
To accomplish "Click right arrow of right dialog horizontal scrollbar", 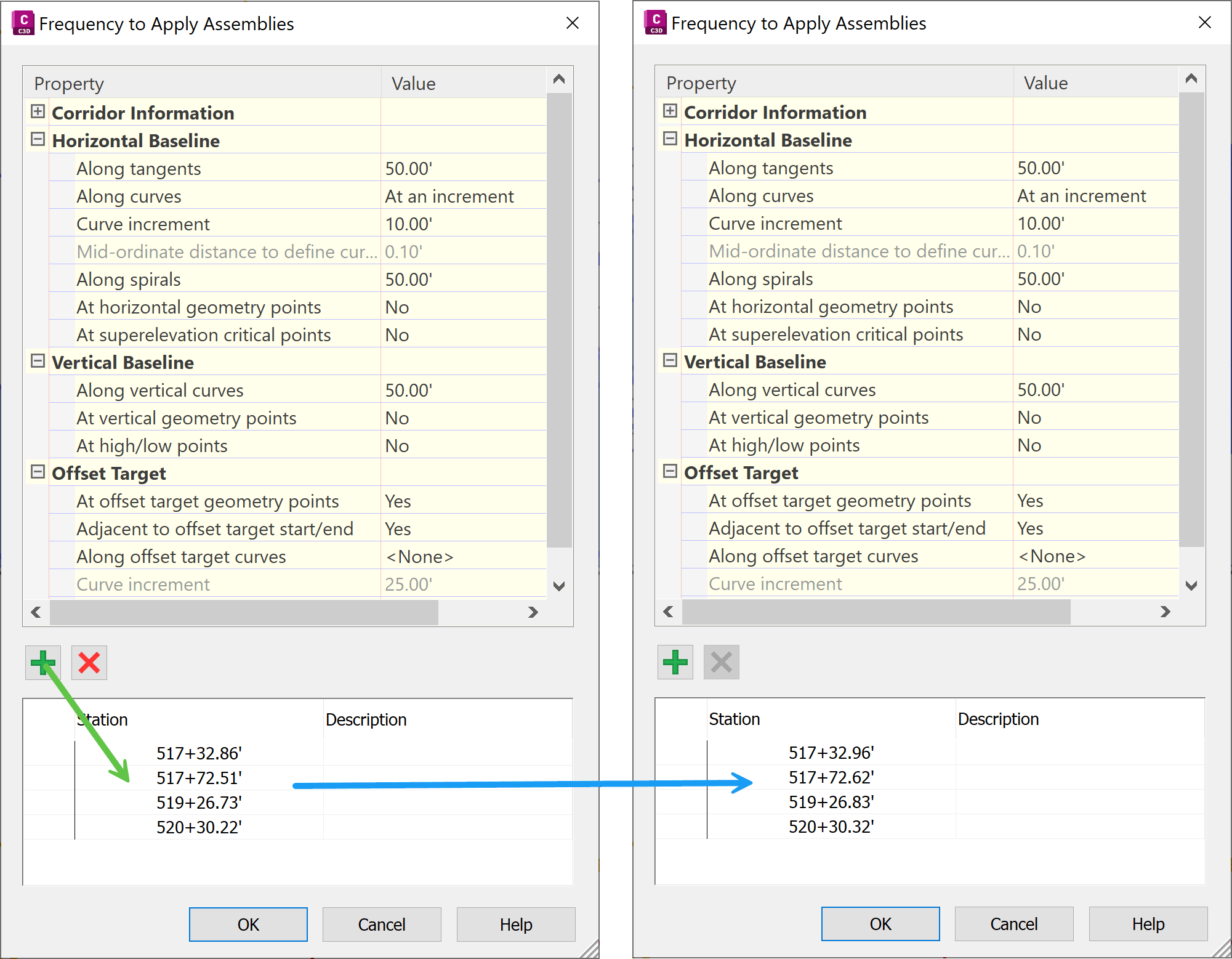I will click(x=1165, y=612).
